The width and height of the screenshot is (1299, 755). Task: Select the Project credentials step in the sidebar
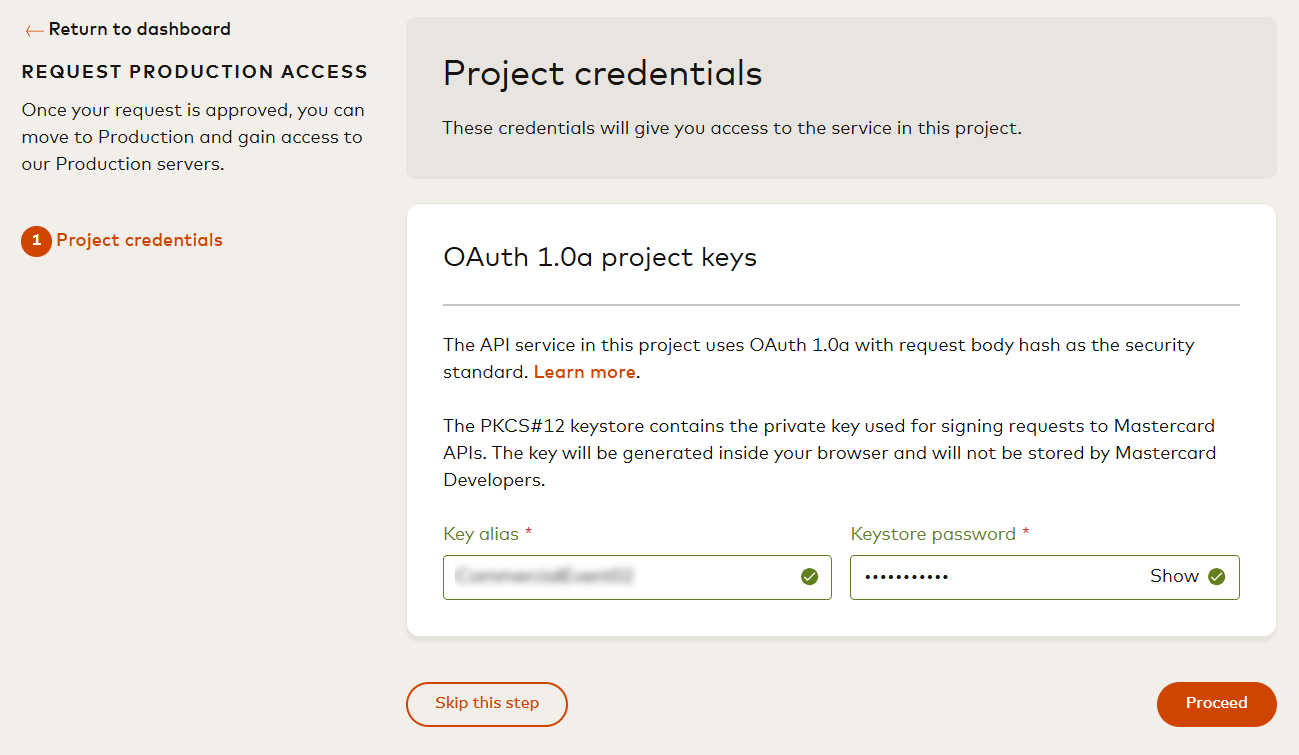point(138,240)
